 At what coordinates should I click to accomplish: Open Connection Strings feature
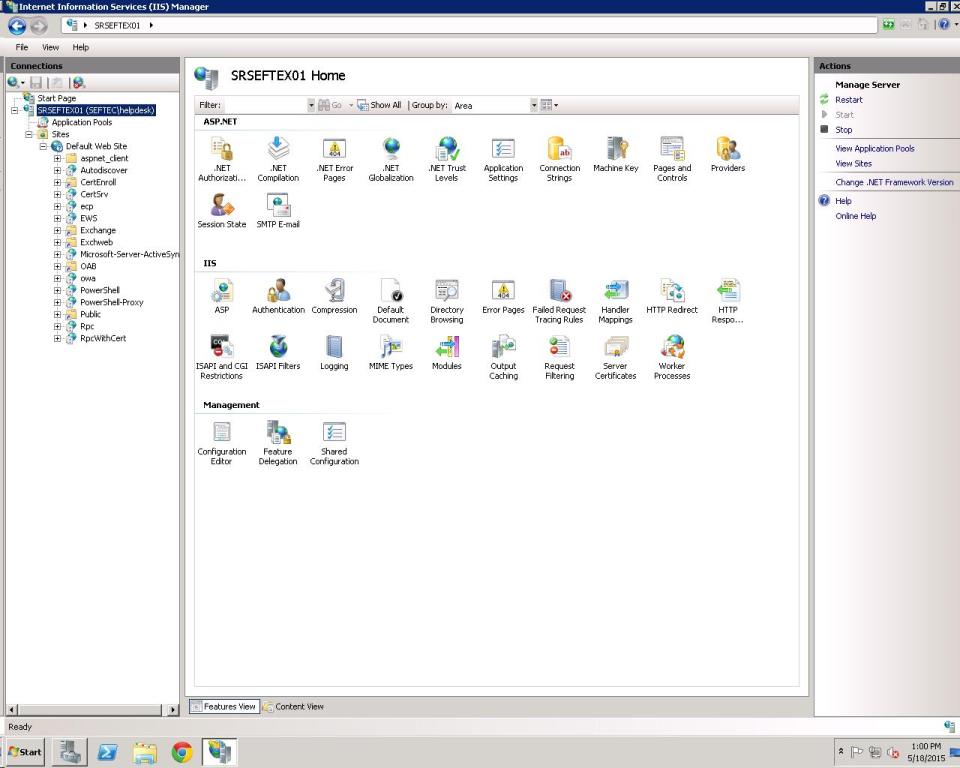coord(560,159)
